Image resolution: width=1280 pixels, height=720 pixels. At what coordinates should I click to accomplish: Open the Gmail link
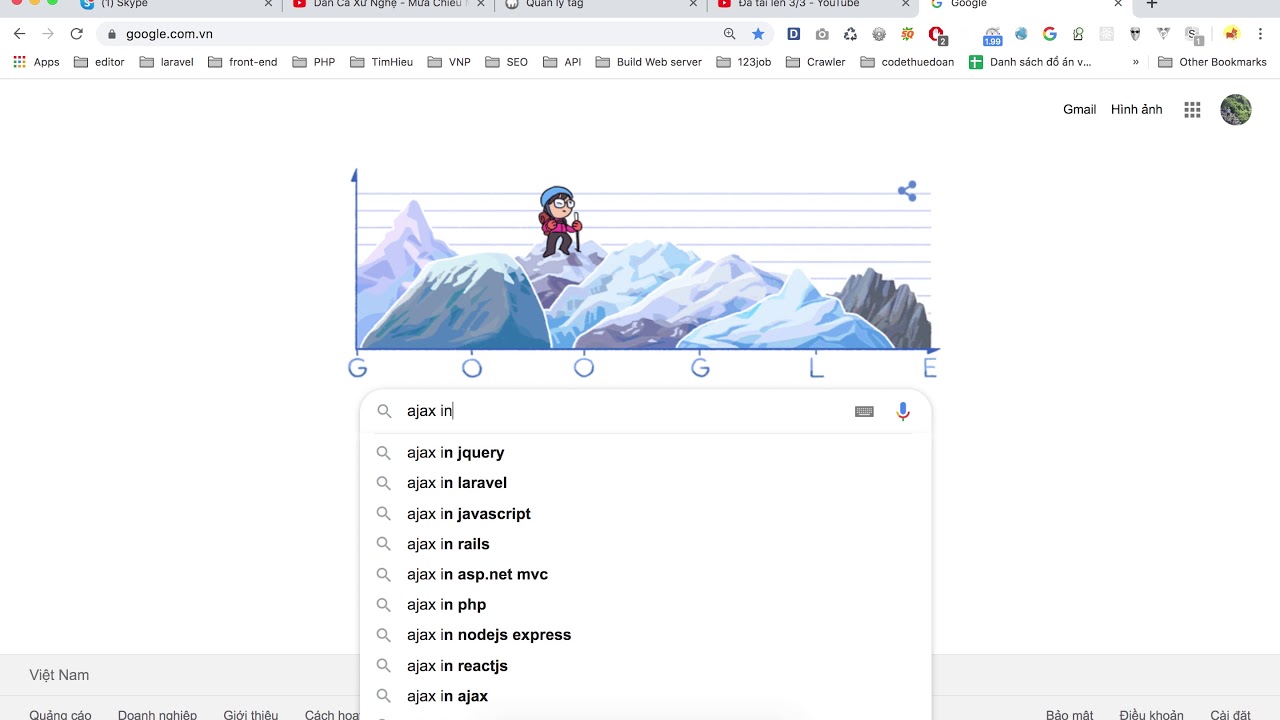[x=1080, y=110]
